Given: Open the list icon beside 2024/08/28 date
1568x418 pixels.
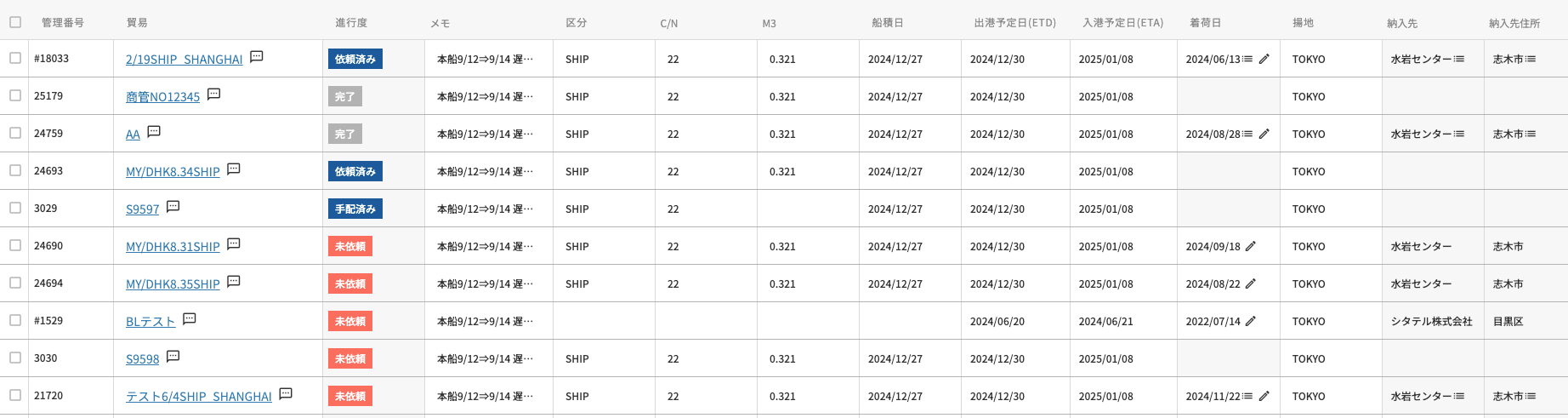Looking at the screenshot, I should (1247, 134).
